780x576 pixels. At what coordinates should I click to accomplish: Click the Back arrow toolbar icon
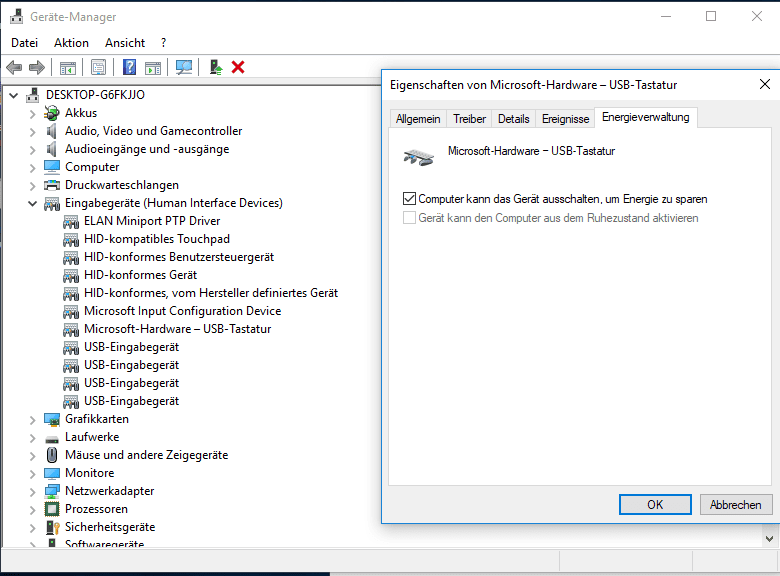click(x=14, y=67)
